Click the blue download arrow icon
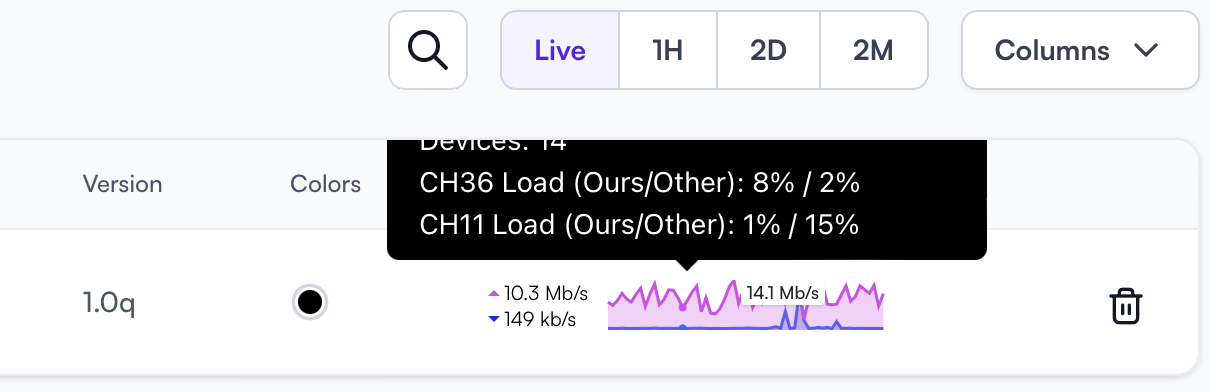1210x392 pixels. 493,320
